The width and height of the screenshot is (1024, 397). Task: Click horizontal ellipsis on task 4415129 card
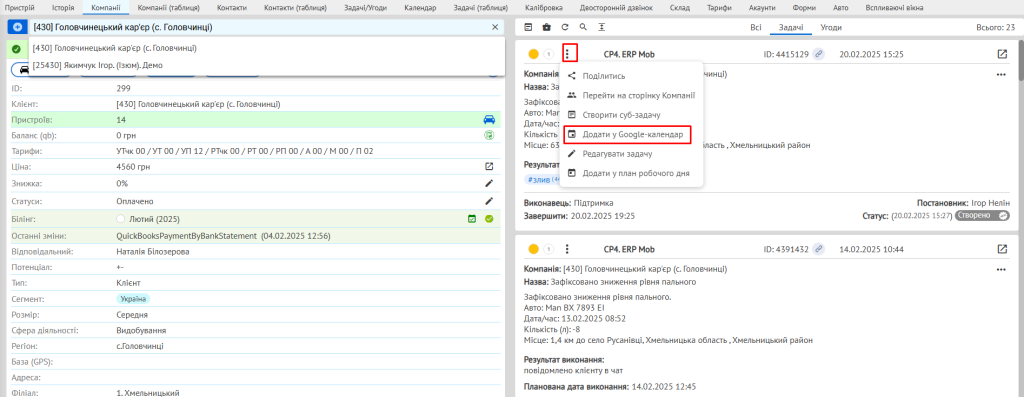(1001, 74)
